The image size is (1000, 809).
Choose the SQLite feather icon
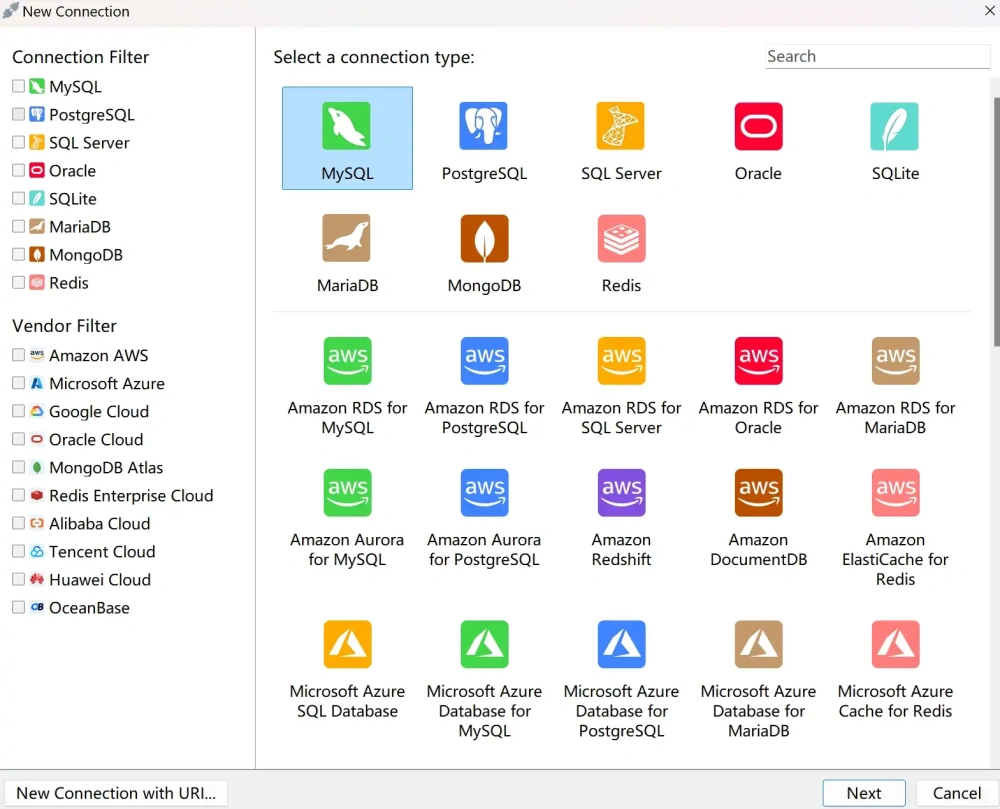pos(895,126)
